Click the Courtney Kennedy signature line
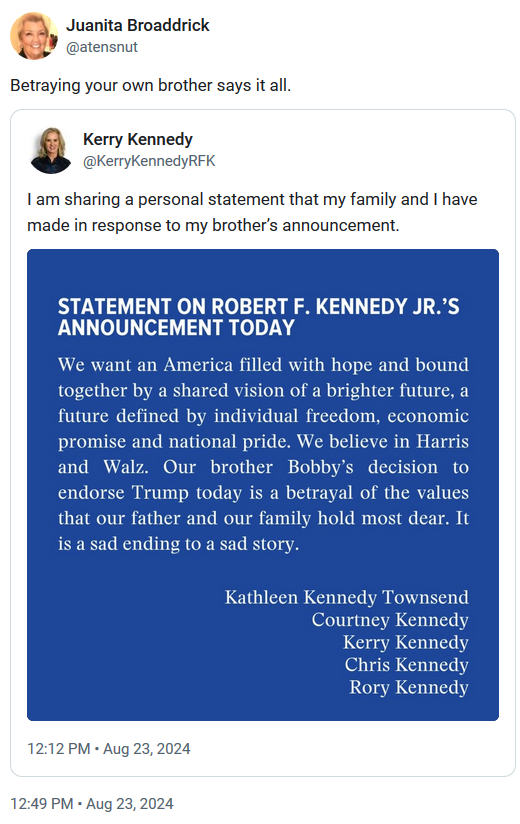The width and height of the screenshot is (520, 824). 390,620
